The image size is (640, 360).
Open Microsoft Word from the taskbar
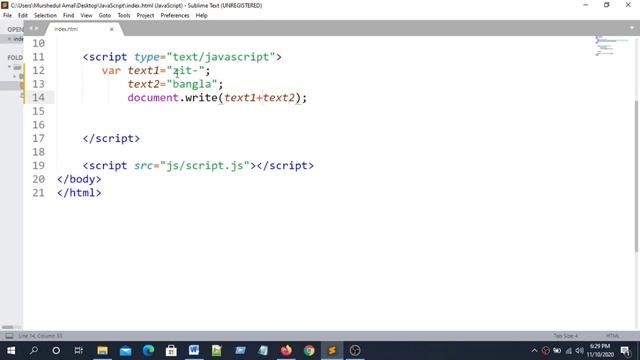coord(194,351)
